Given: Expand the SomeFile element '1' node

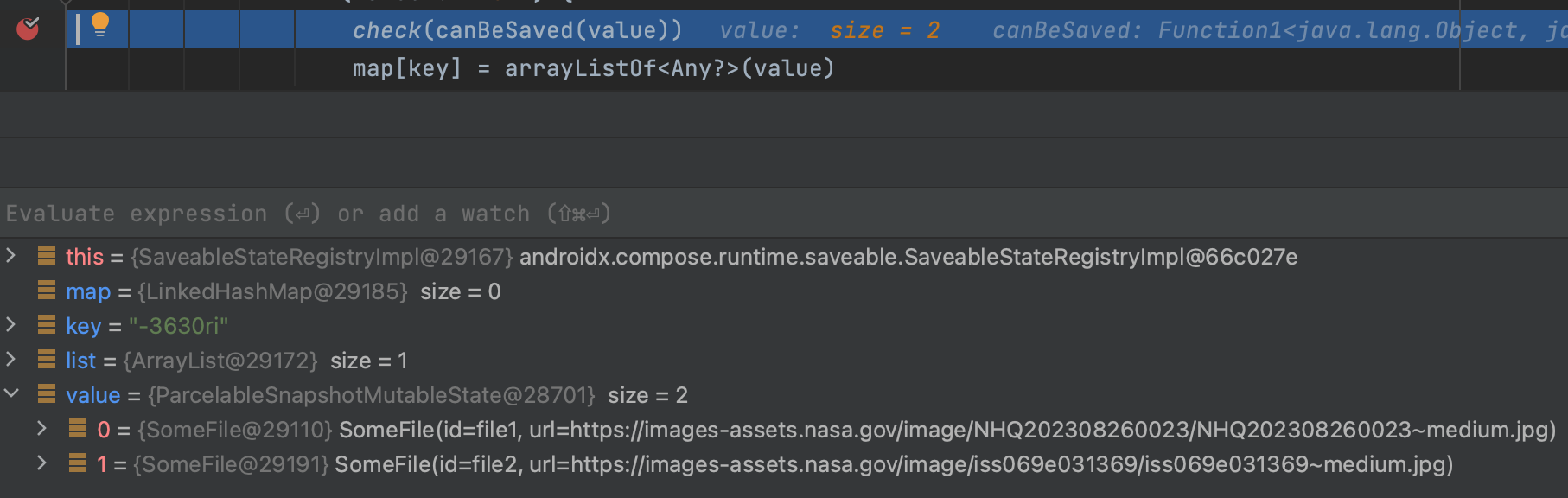Looking at the screenshot, I should (x=41, y=464).
